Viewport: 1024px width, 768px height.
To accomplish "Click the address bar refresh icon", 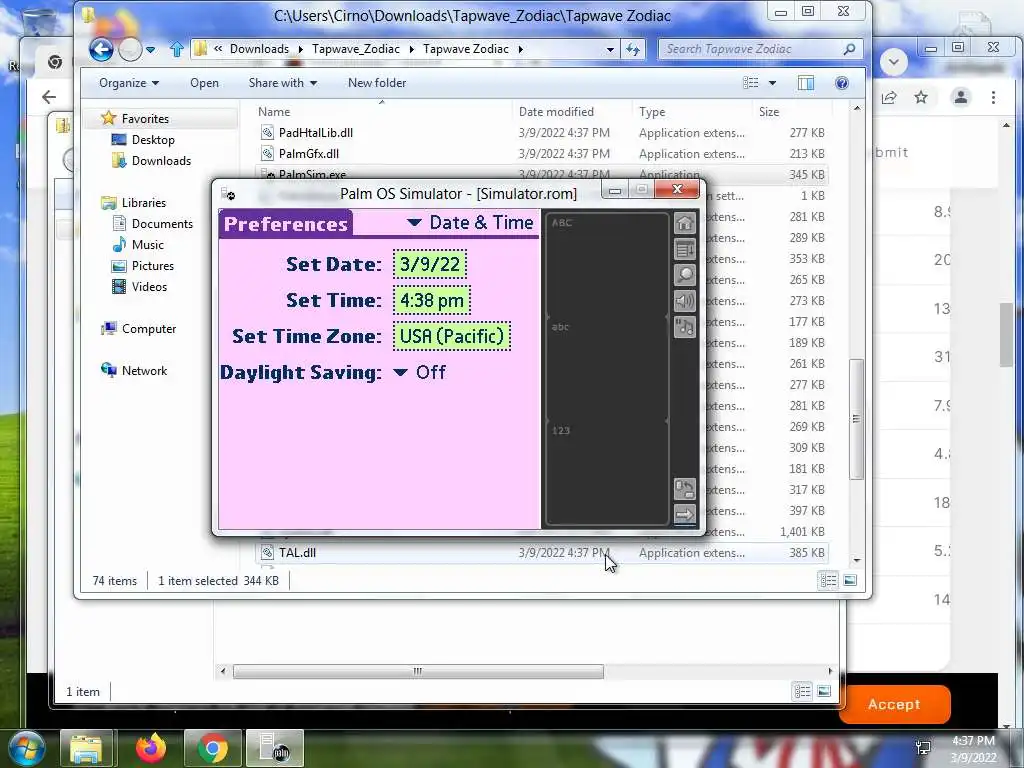I will click(x=633, y=49).
